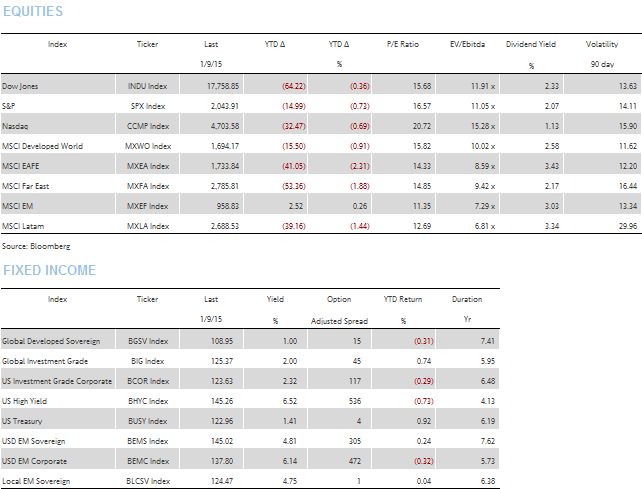Select the Duration column header

coord(466,299)
